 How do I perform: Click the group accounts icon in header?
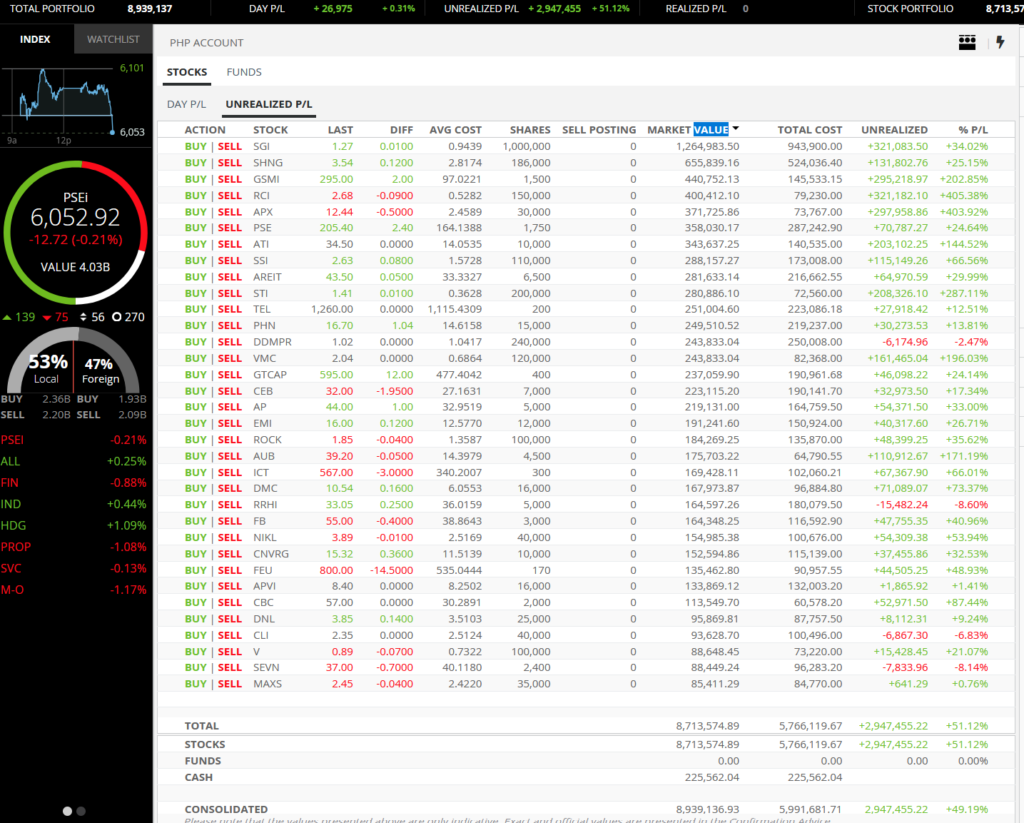click(966, 42)
